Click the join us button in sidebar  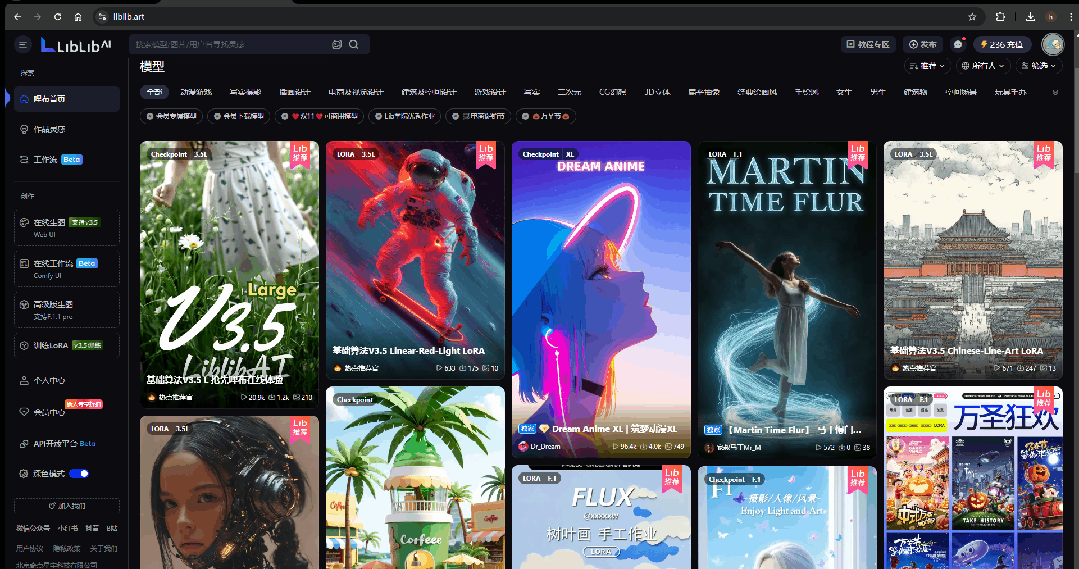click(x=67, y=506)
